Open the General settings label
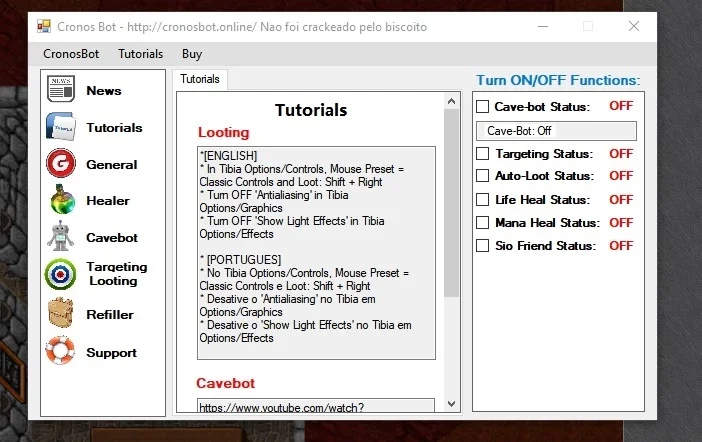The height and width of the screenshot is (442, 702). click(111, 165)
